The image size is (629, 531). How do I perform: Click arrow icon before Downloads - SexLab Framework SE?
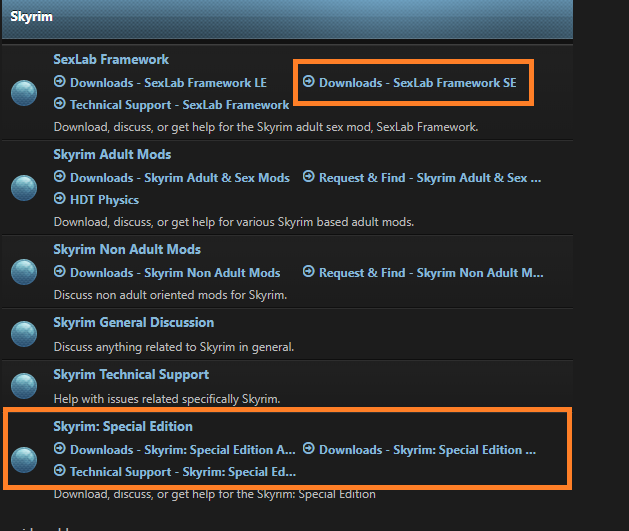coord(308,81)
